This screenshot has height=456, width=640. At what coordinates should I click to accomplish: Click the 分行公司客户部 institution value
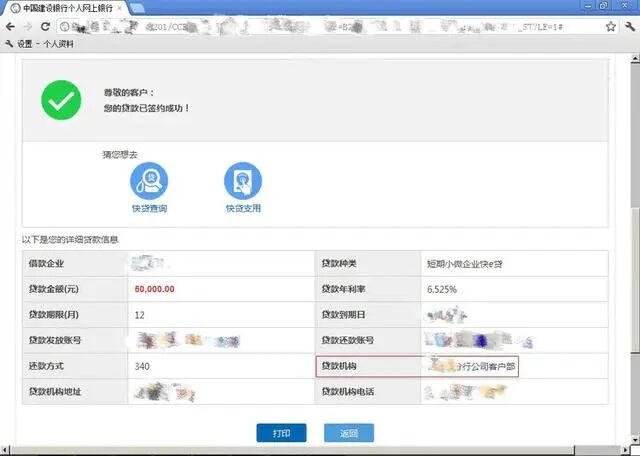pos(485,367)
